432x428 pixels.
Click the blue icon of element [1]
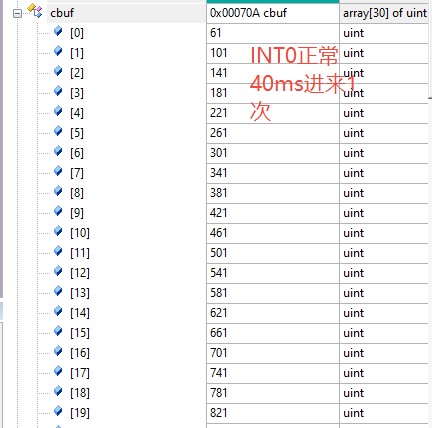coord(58,51)
